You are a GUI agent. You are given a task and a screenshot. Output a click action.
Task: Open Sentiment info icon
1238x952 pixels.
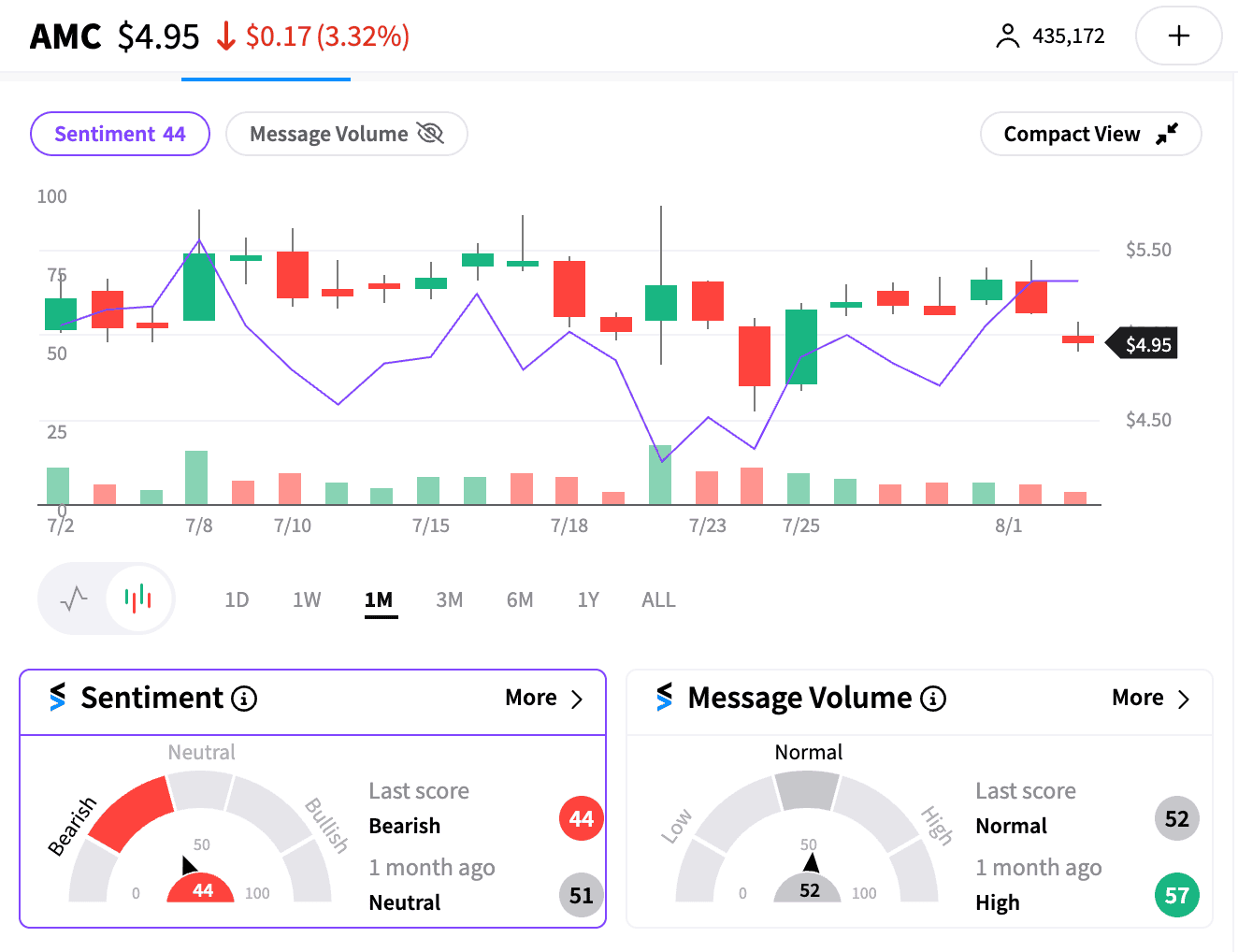coord(244,699)
